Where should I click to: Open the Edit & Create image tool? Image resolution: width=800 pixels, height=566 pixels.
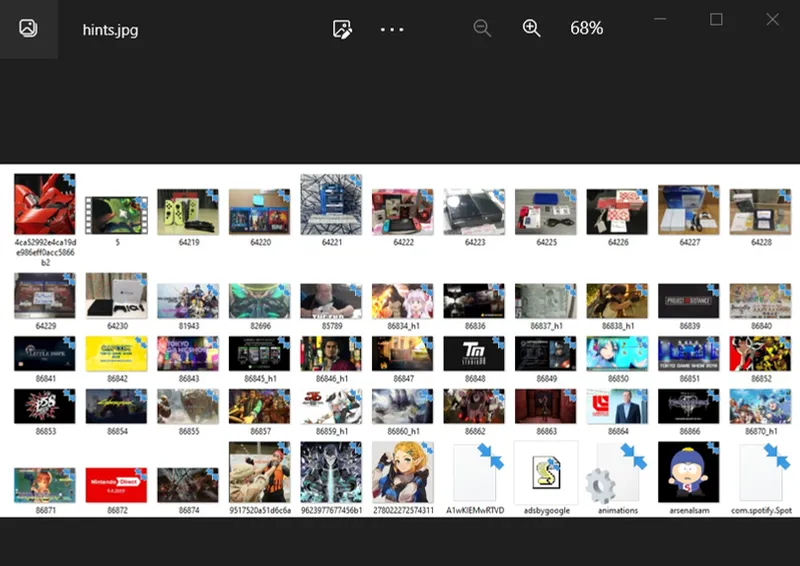[x=342, y=29]
